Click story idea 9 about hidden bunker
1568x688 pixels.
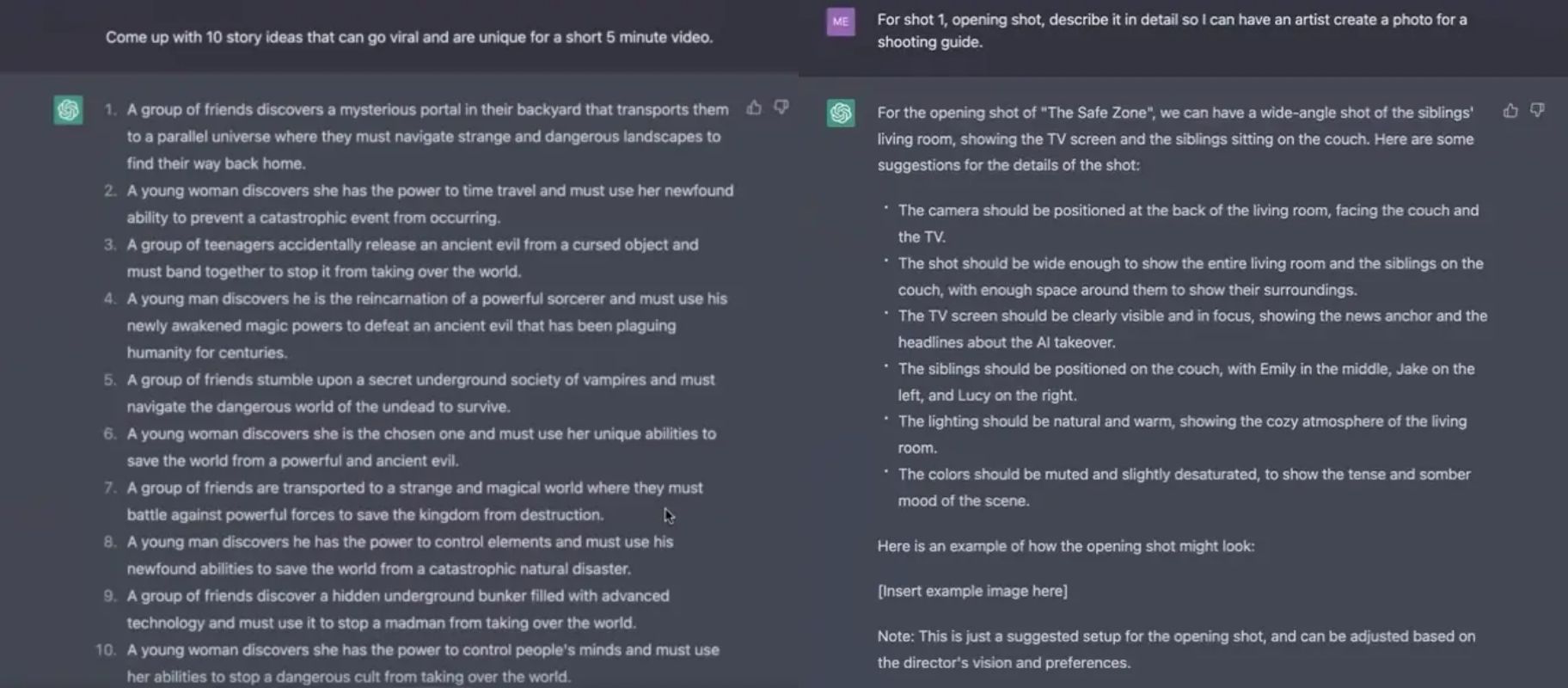point(398,609)
